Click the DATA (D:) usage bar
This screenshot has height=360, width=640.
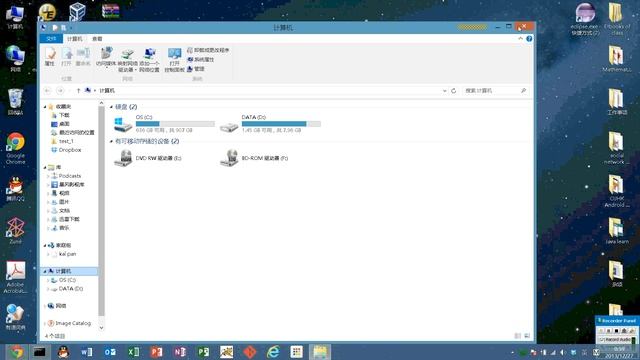(281, 124)
